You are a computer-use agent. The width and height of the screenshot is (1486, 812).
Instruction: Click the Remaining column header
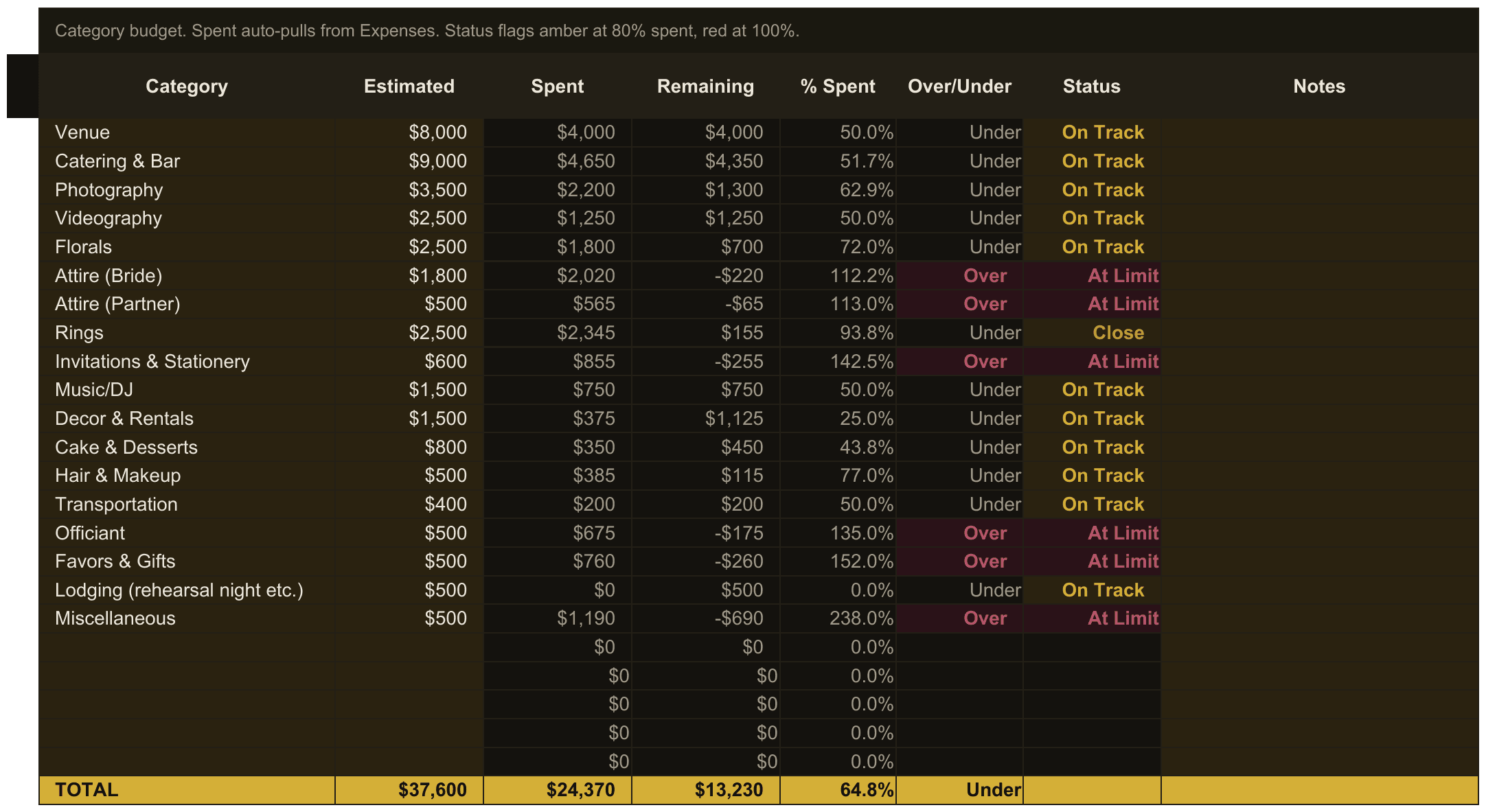(706, 86)
